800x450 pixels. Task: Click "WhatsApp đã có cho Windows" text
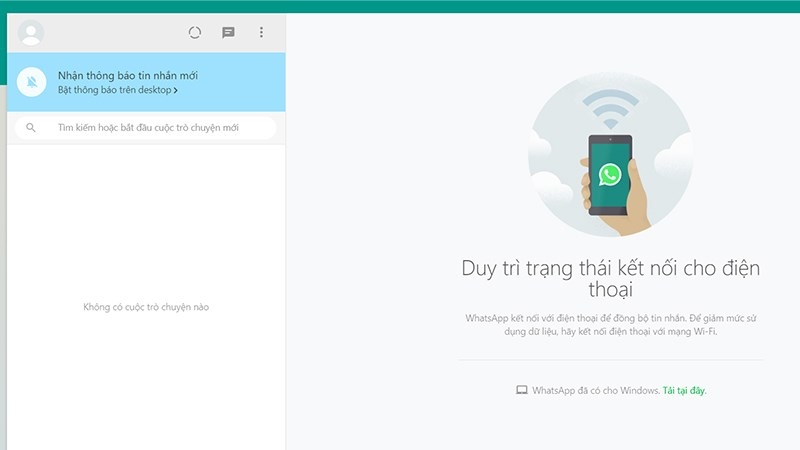tap(595, 390)
